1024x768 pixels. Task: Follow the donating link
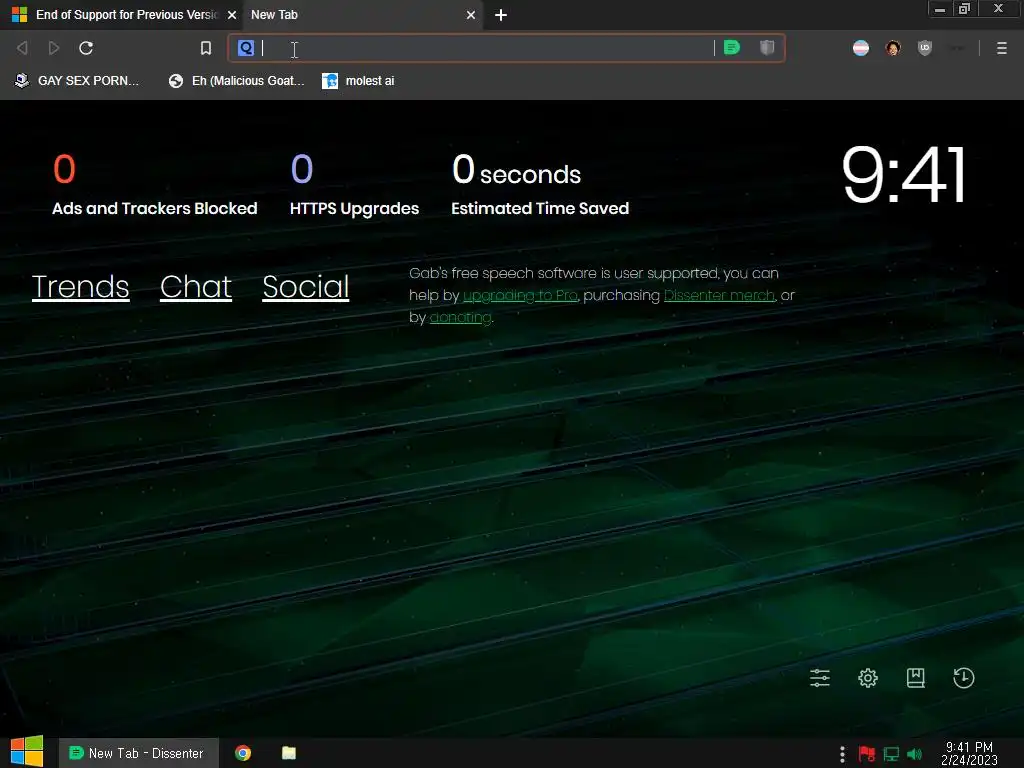tap(460, 317)
